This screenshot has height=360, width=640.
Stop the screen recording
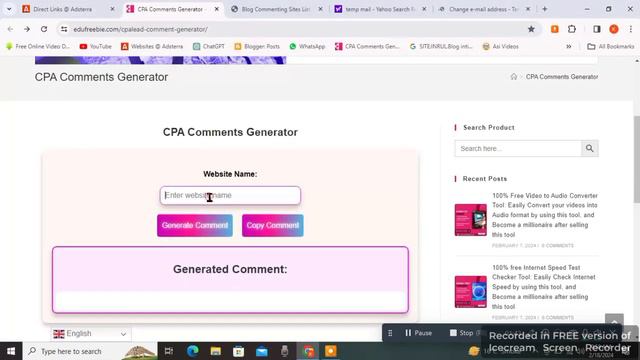tap(461, 333)
